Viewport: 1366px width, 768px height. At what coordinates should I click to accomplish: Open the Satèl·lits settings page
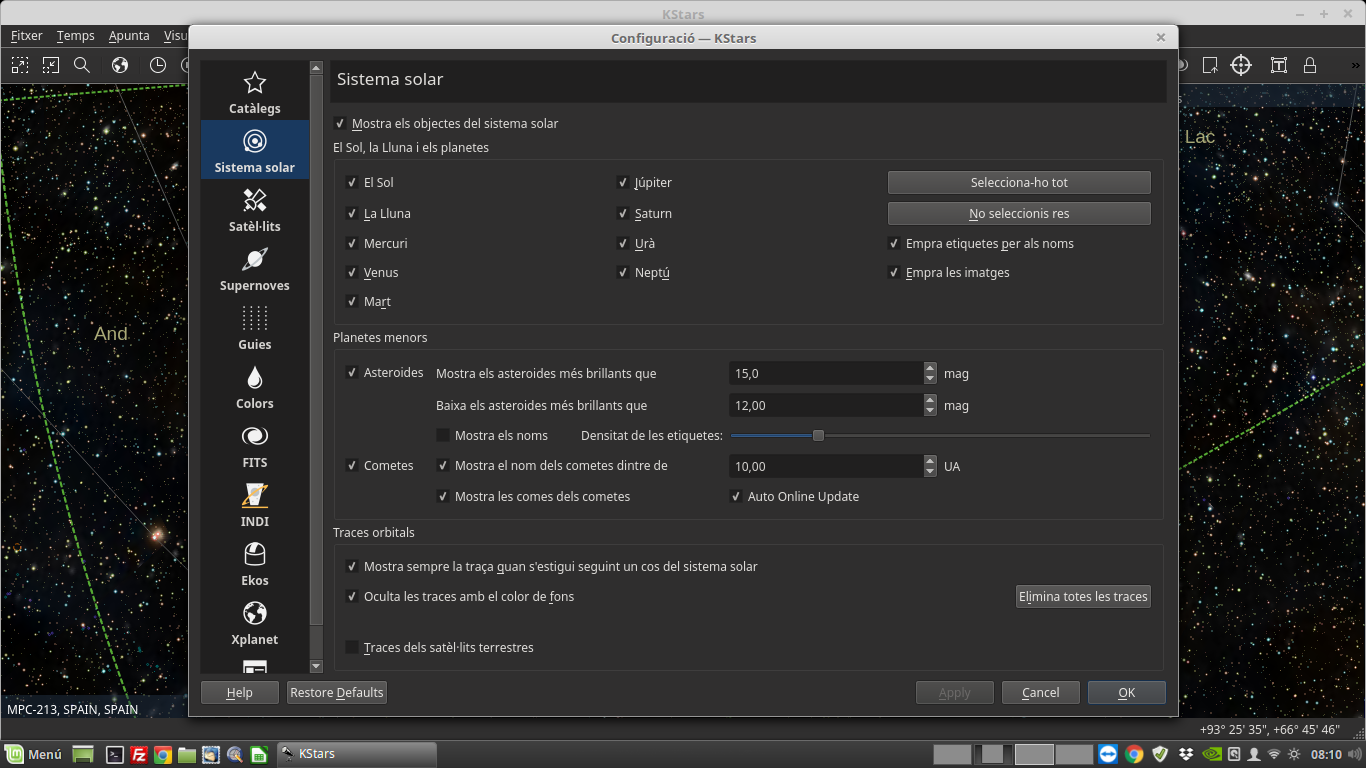tap(255, 211)
